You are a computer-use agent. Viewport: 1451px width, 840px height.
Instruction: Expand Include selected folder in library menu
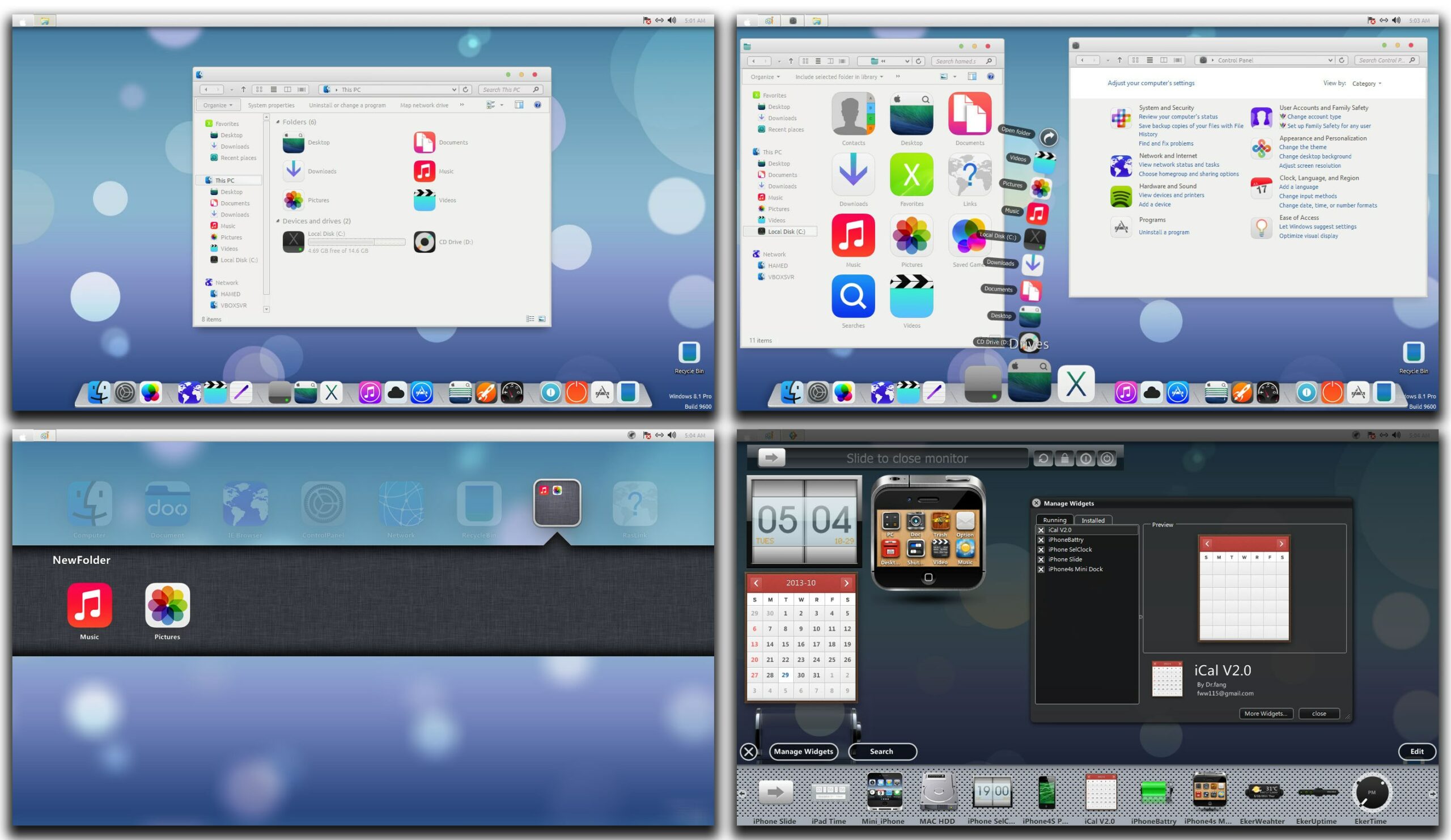839,77
